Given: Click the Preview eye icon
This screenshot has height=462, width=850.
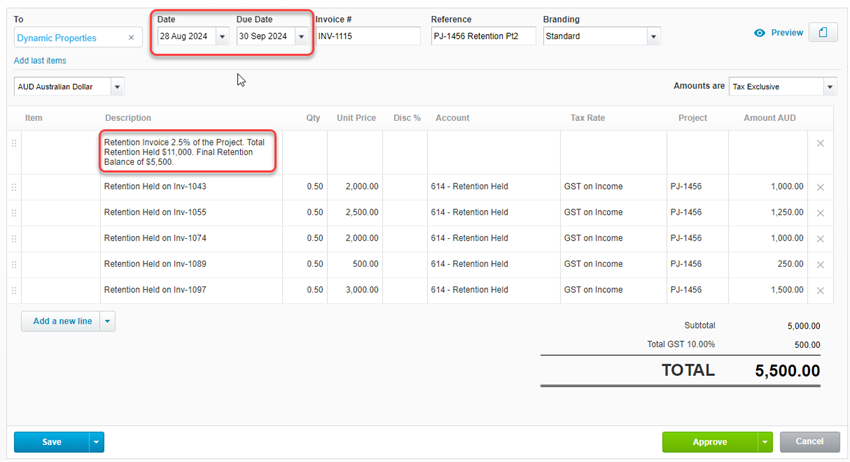Looking at the screenshot, I should point(759,33).
